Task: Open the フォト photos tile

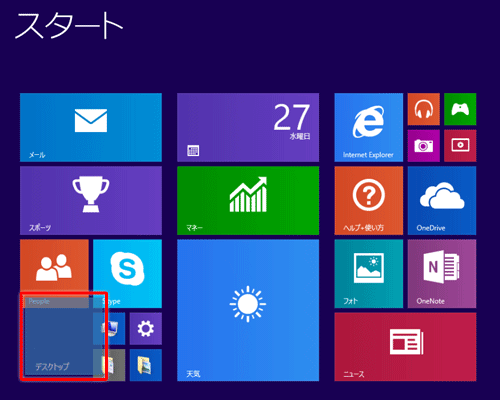Action: click(x=369, y=274)
